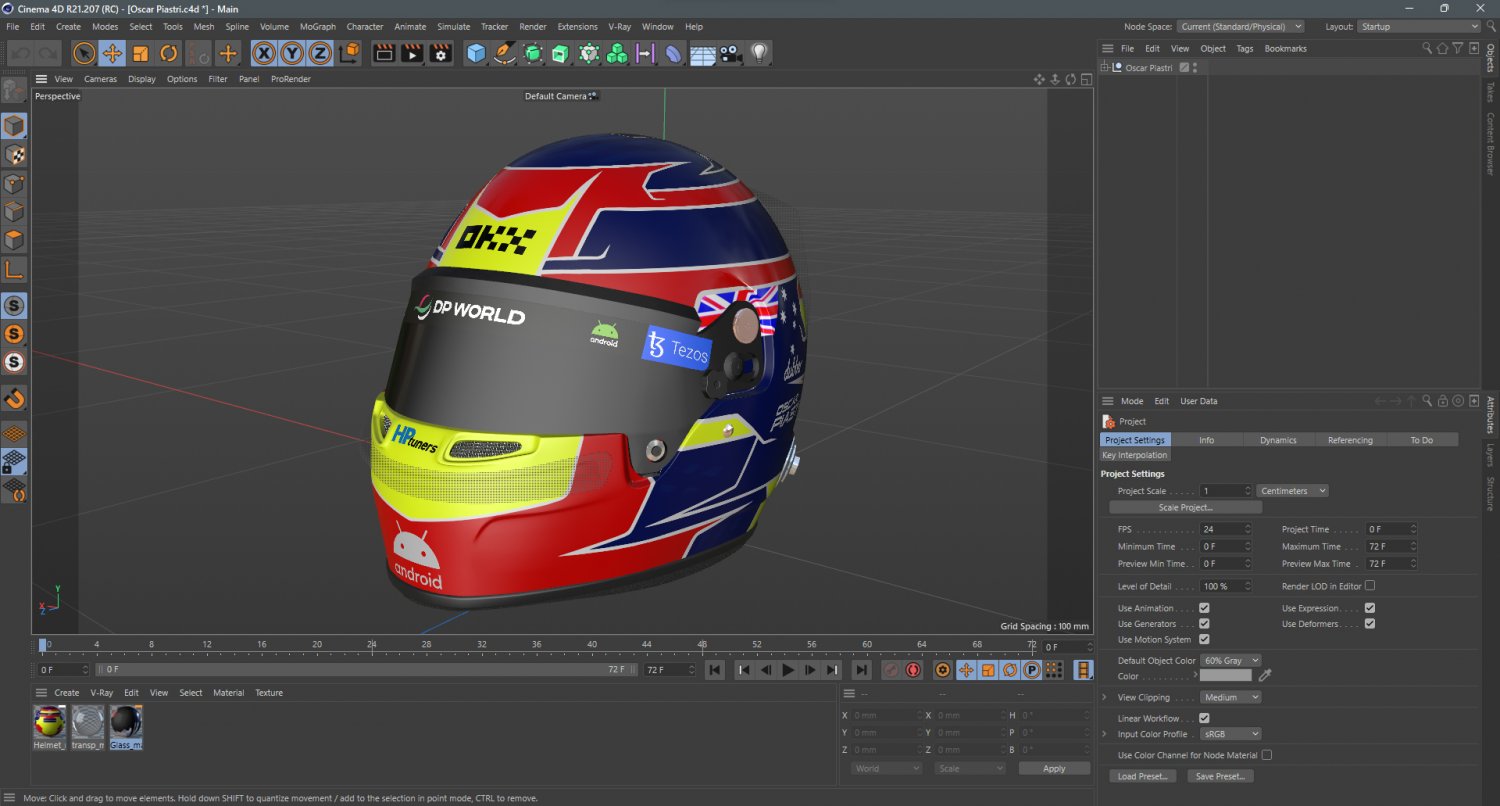Render to Picture Viewer
Screen dimensions: 1500x806
[x=412, y=53]
